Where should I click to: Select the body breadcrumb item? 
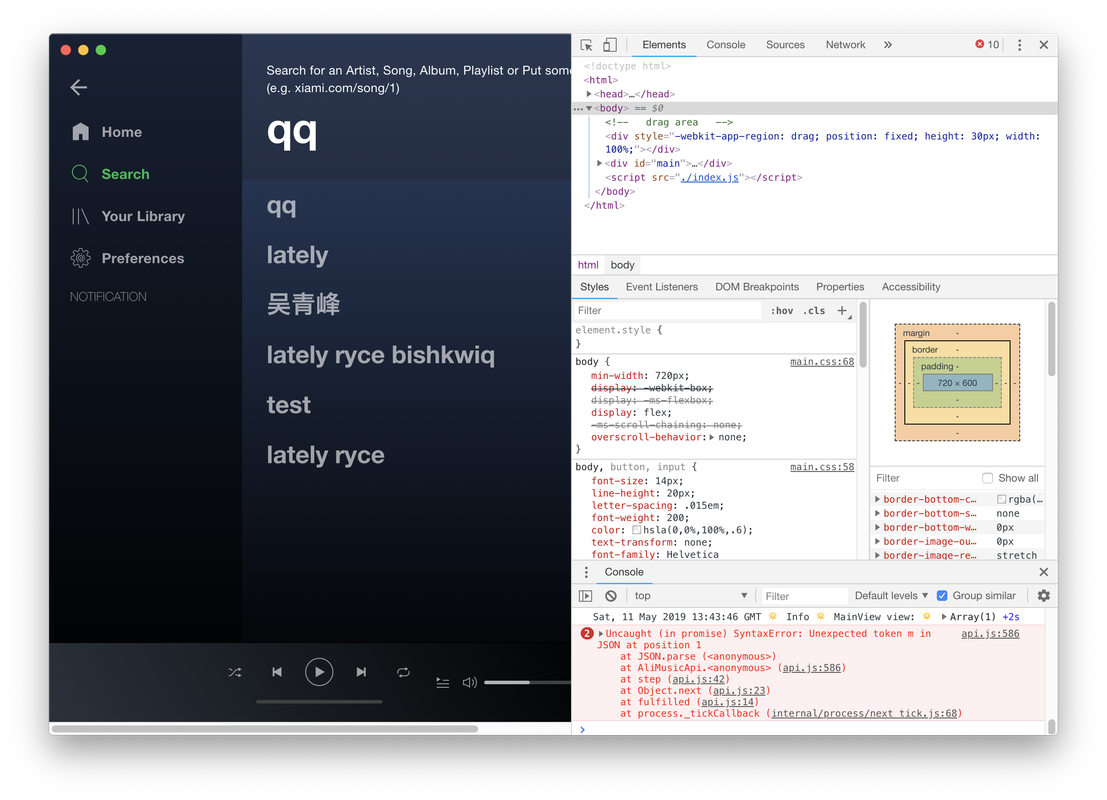coord(622,265)
